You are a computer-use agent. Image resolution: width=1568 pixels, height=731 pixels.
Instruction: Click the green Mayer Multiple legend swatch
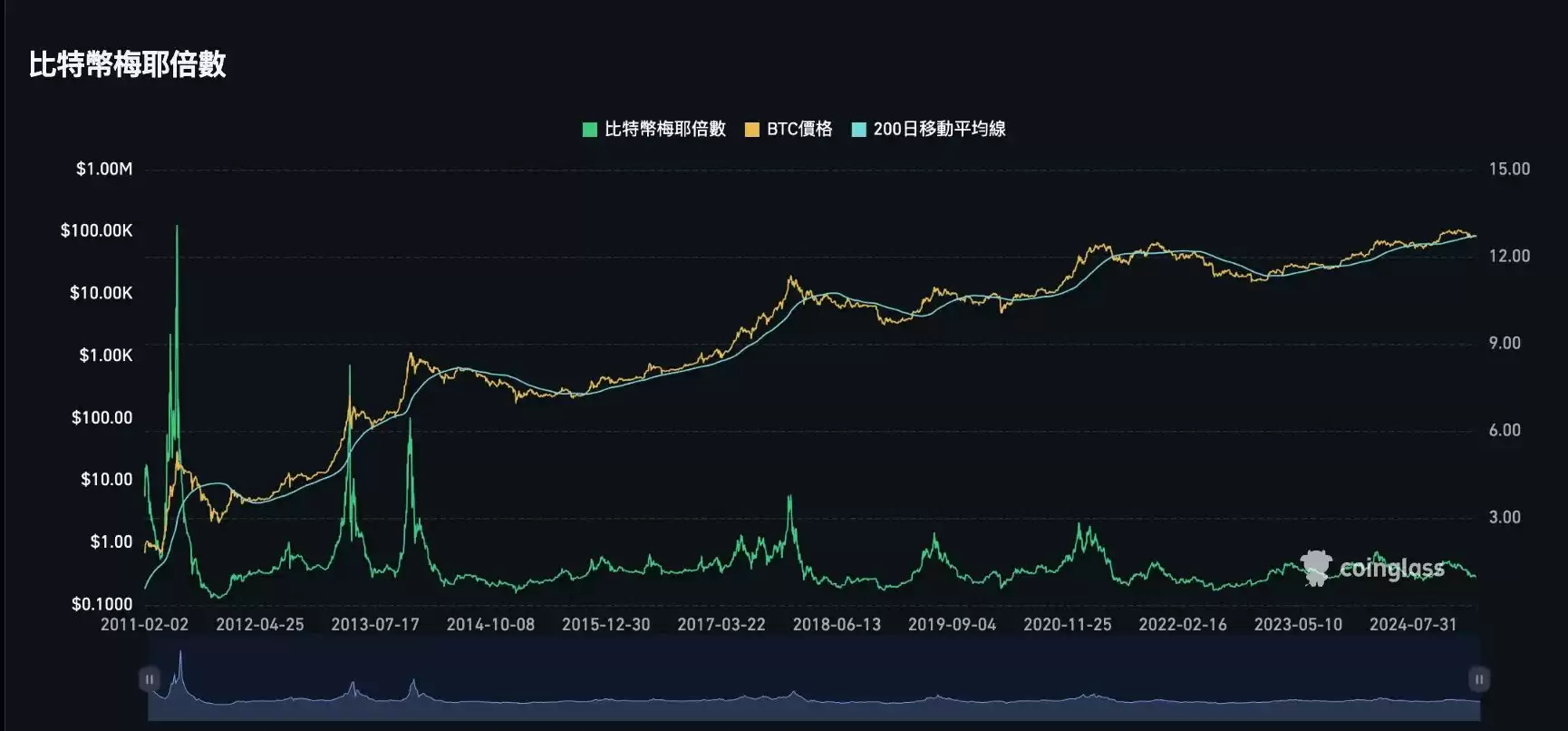[589, 130]
